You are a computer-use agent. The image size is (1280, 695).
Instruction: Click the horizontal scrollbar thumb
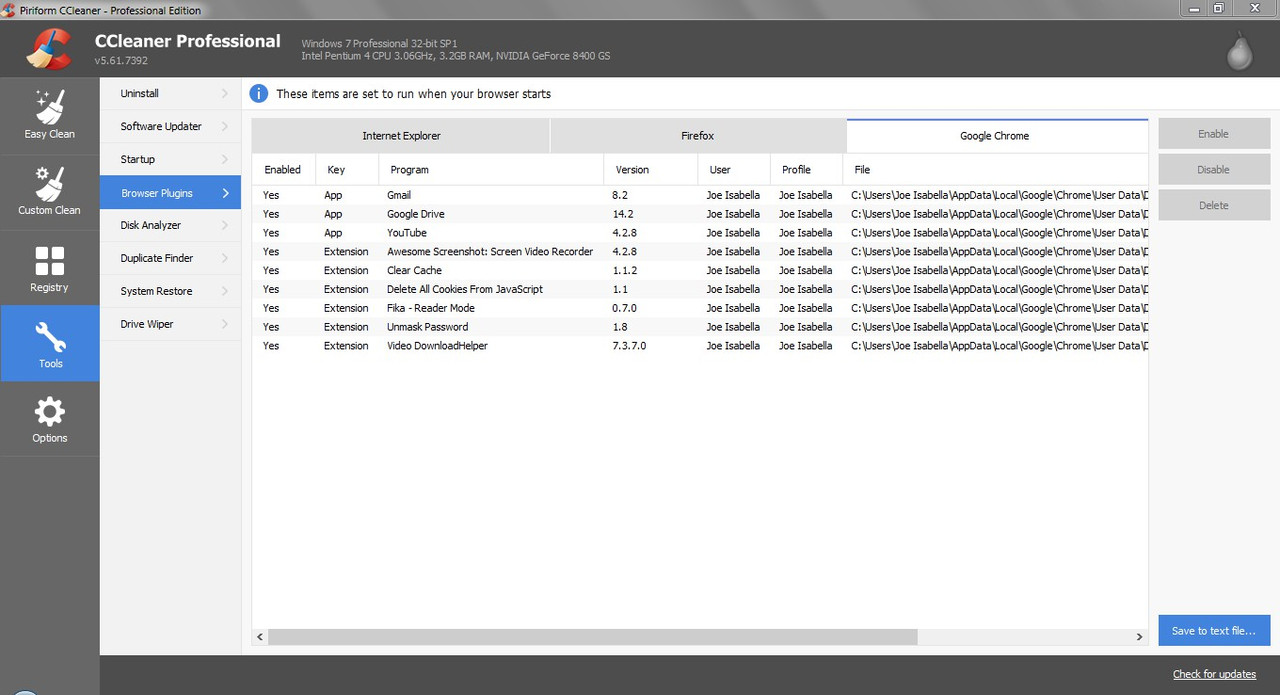point(592,636)
